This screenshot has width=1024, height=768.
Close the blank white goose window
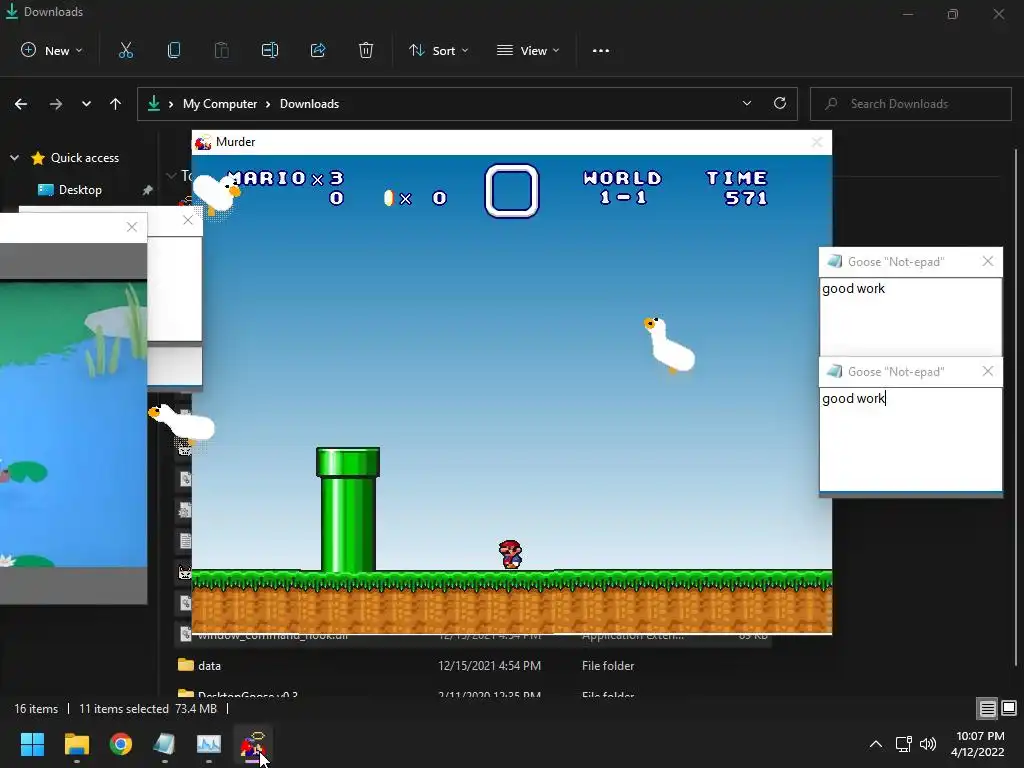coord(188,220)
